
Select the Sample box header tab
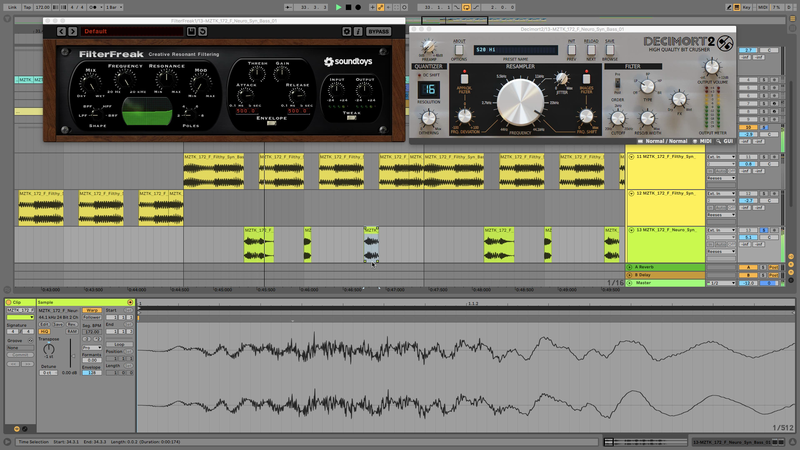(86, 302)
